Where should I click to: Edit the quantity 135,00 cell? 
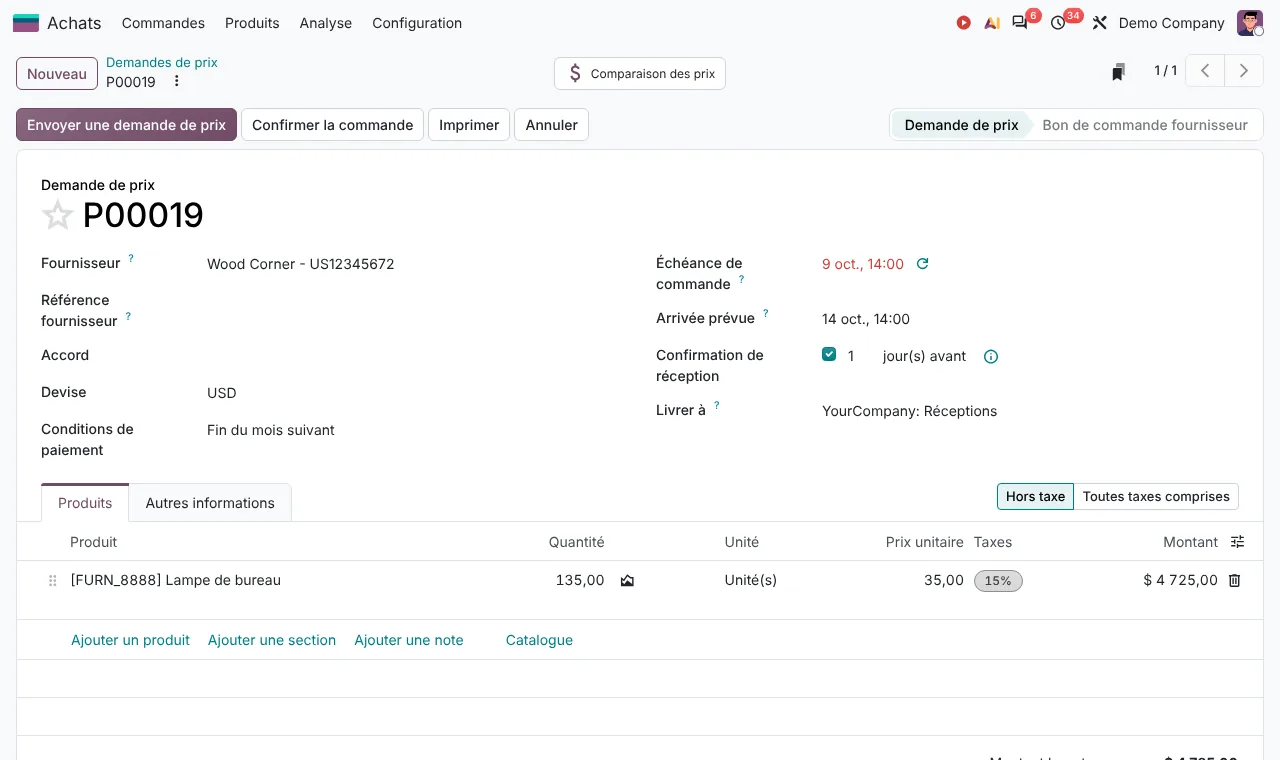pos(580,580)
